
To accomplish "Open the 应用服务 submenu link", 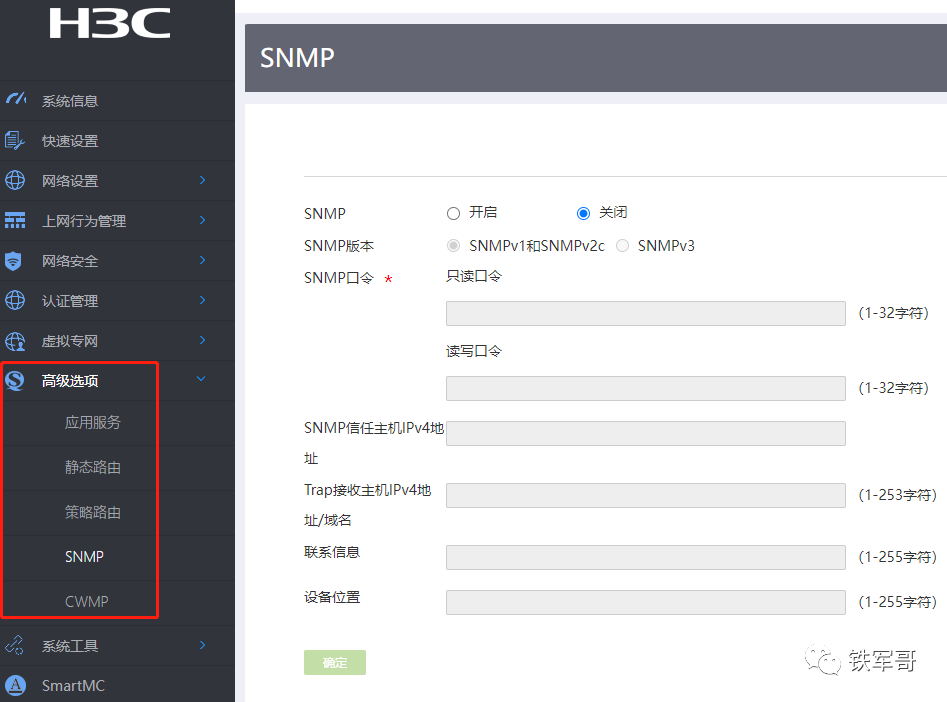I will pos(93,422).
